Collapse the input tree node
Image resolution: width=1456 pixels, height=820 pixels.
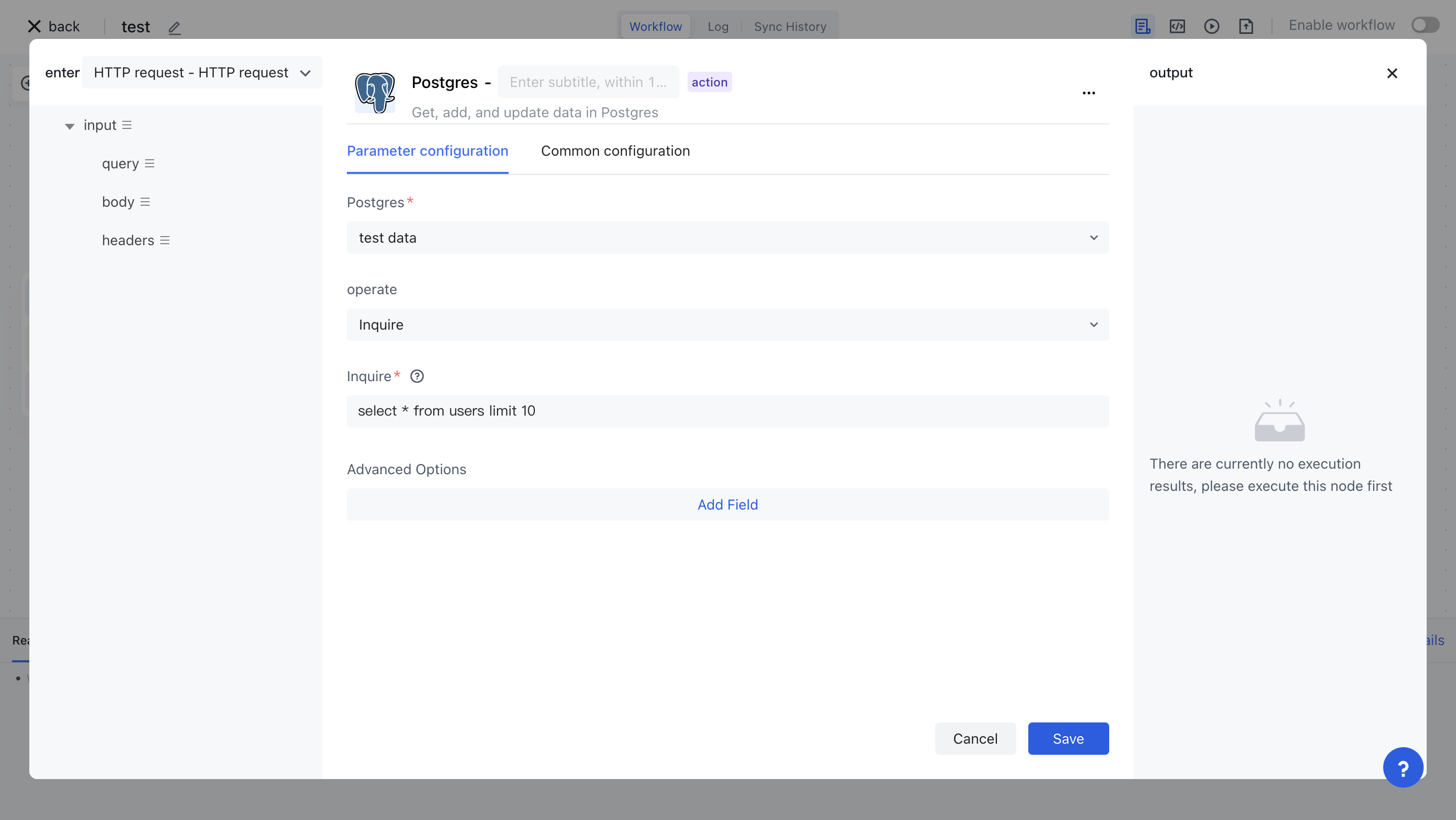[70, 126]
